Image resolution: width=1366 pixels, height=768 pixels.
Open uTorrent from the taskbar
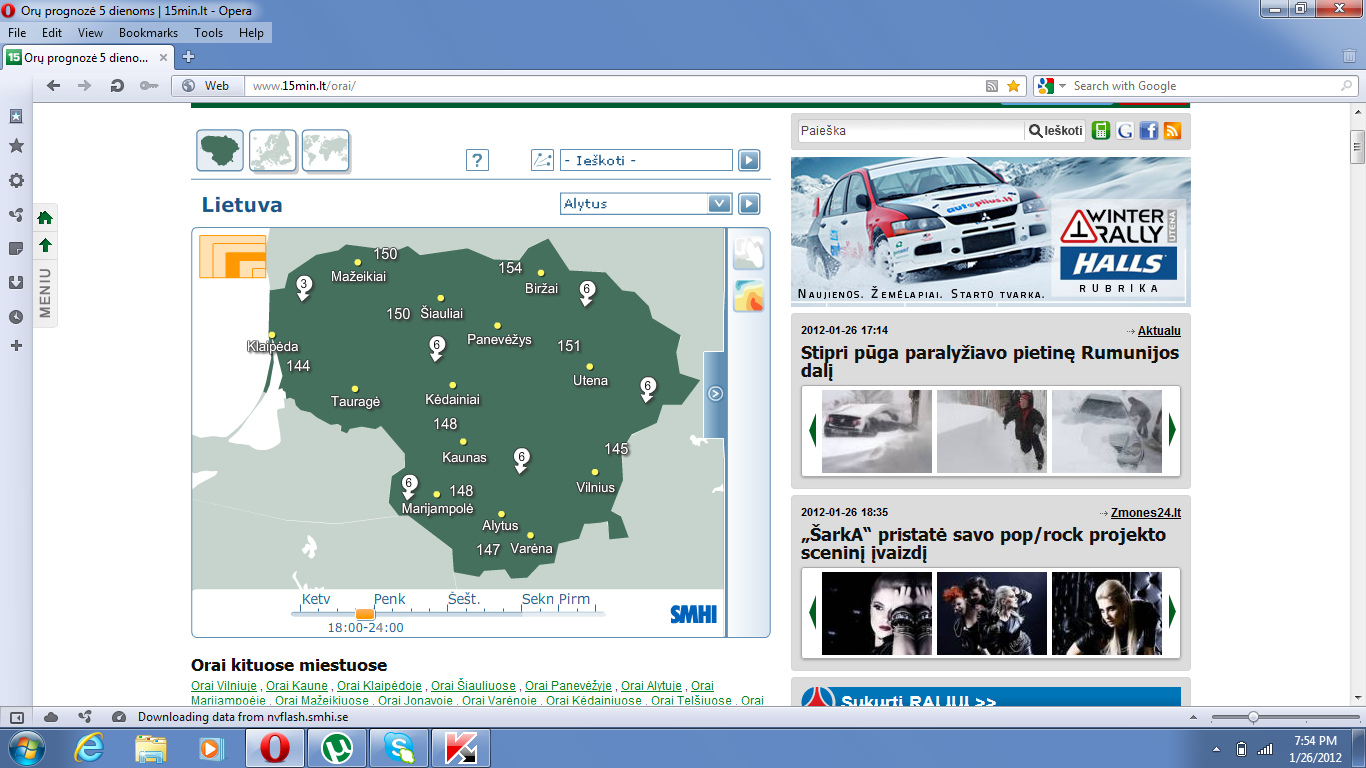tap(336, 747)
